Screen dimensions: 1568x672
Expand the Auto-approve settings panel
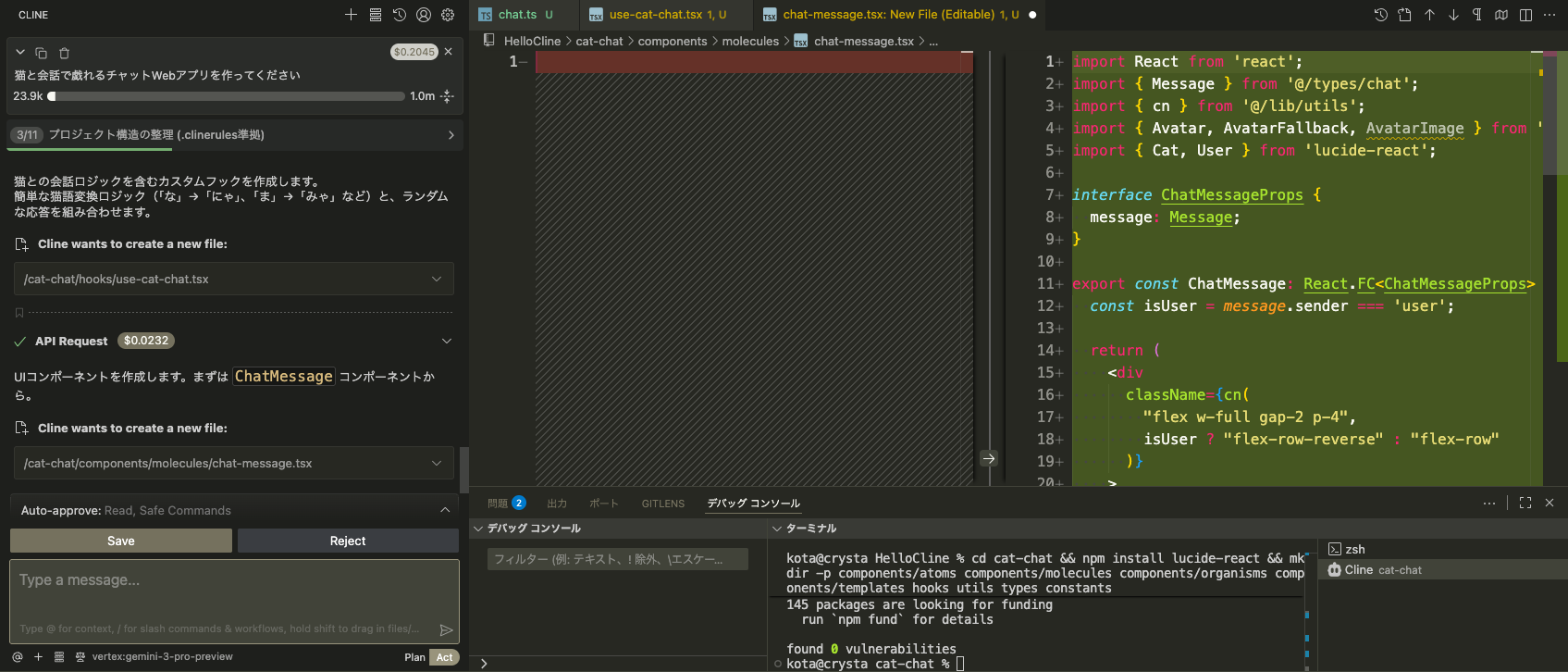click(x=445, y=510)
